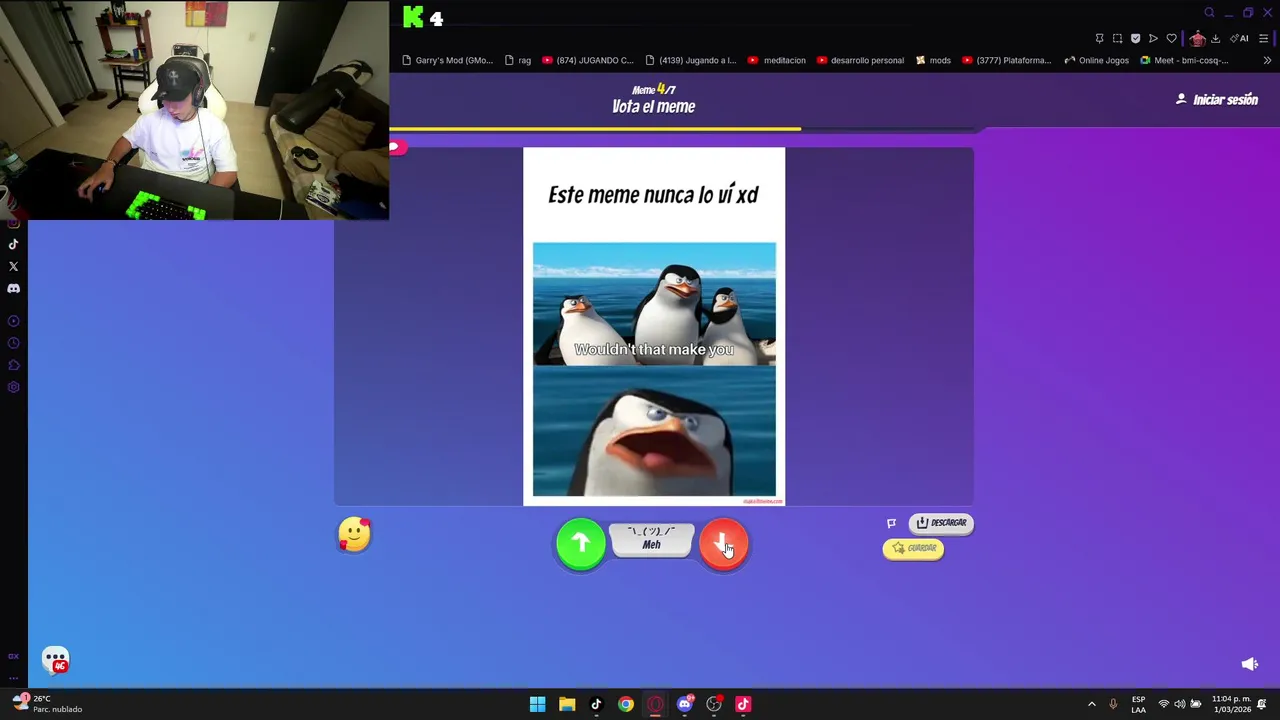Upvote the meme with the green arrow
The image size is (1280, 720).
[x=580, y=544]
